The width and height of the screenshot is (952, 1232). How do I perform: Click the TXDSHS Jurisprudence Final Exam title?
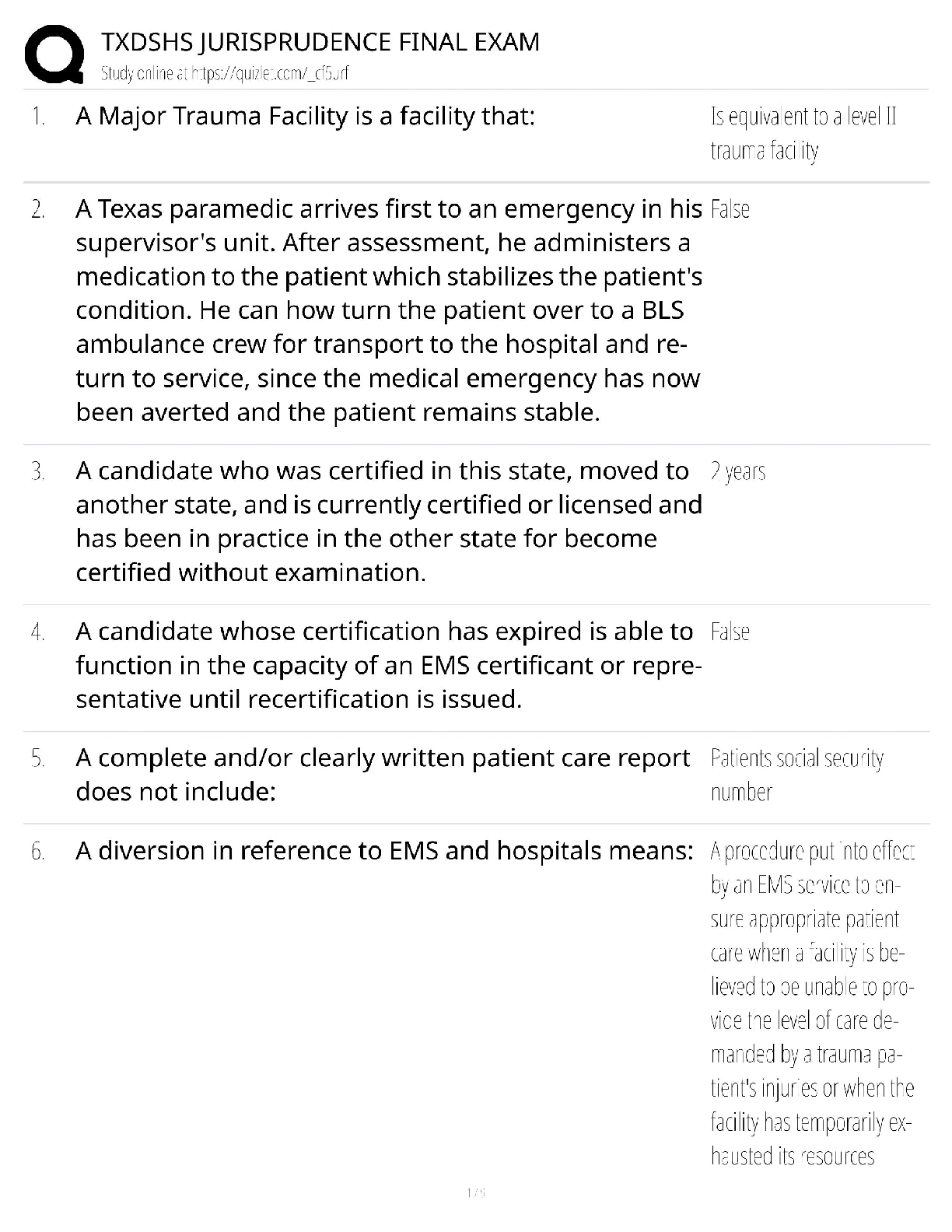pyautogui.click(x=320, y=42)
